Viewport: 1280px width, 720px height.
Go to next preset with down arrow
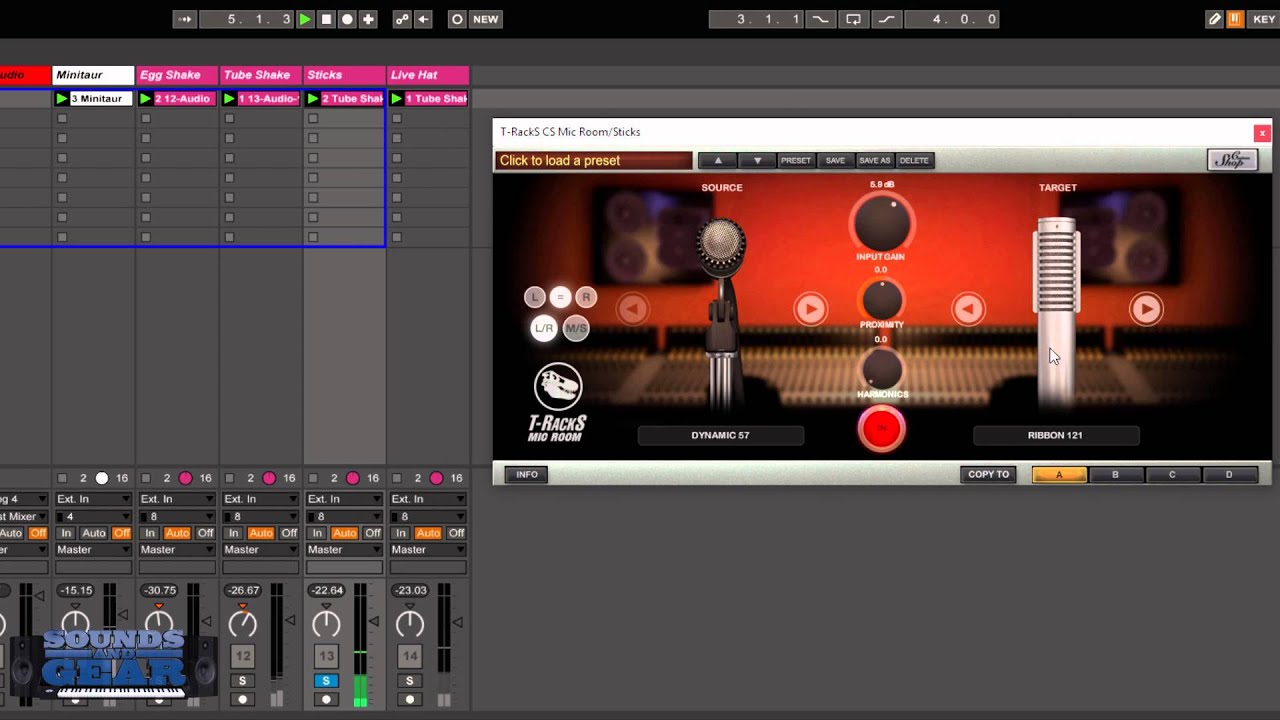[x=757, y=160]
